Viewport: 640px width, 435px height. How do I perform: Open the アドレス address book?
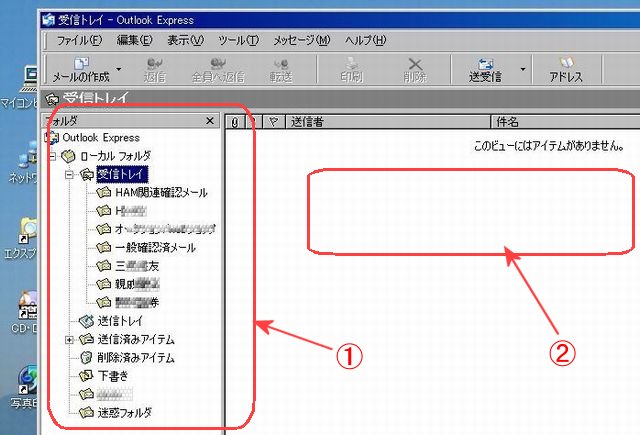coord(566,70)
